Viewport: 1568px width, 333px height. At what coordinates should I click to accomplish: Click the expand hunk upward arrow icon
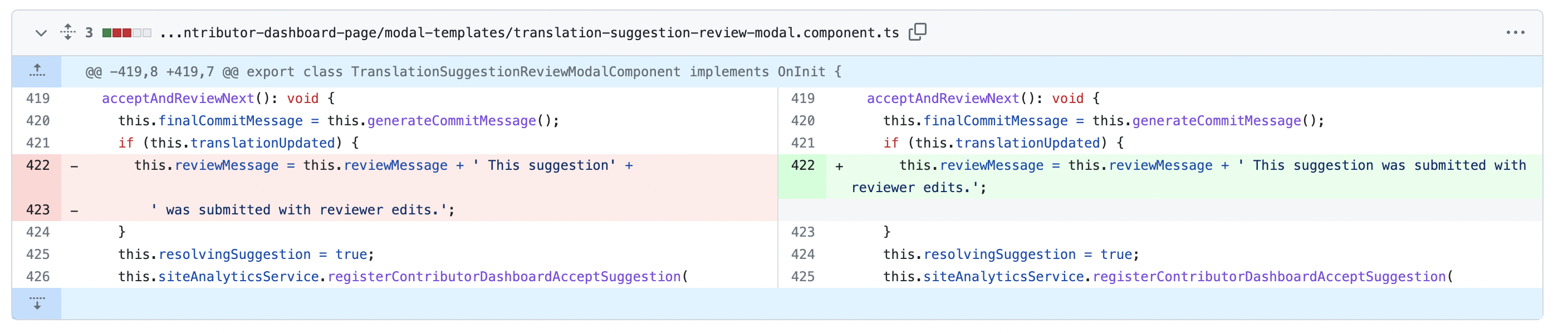click(x=38, y=71)
